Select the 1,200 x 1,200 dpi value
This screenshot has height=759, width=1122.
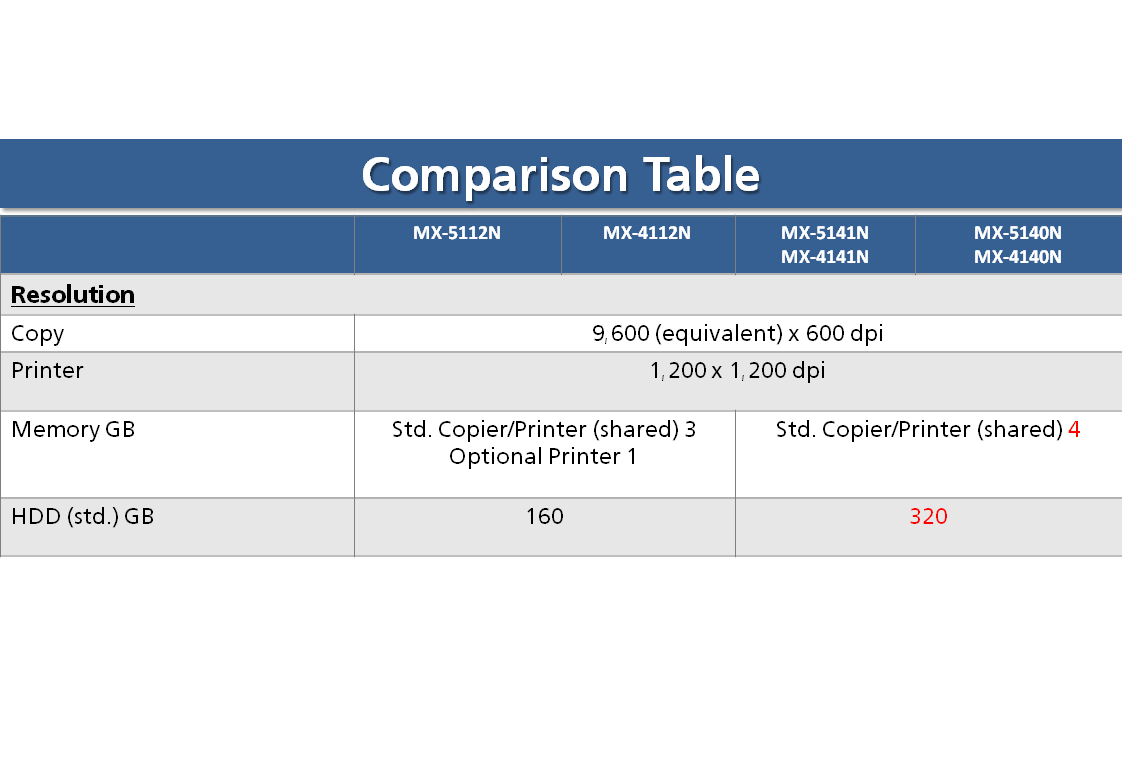737,371
